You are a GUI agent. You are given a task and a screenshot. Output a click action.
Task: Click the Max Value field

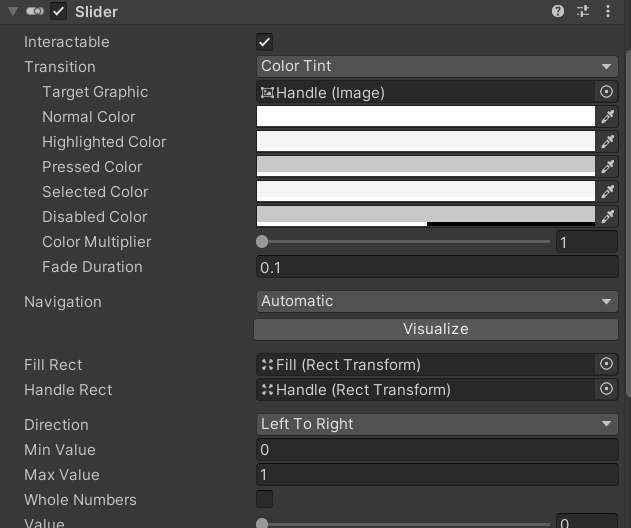437,474
